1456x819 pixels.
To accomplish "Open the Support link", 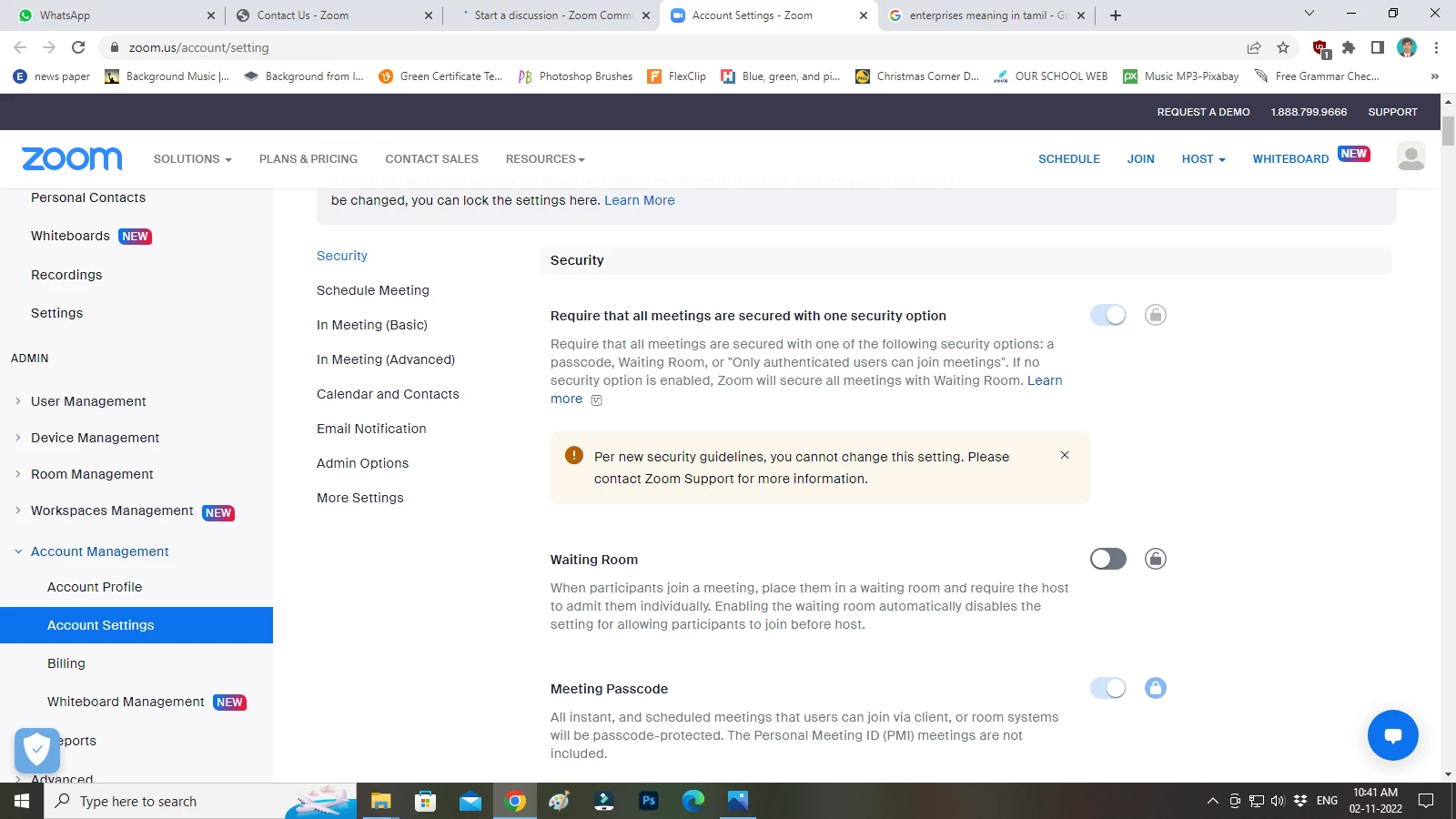I will coord(1392,112).
